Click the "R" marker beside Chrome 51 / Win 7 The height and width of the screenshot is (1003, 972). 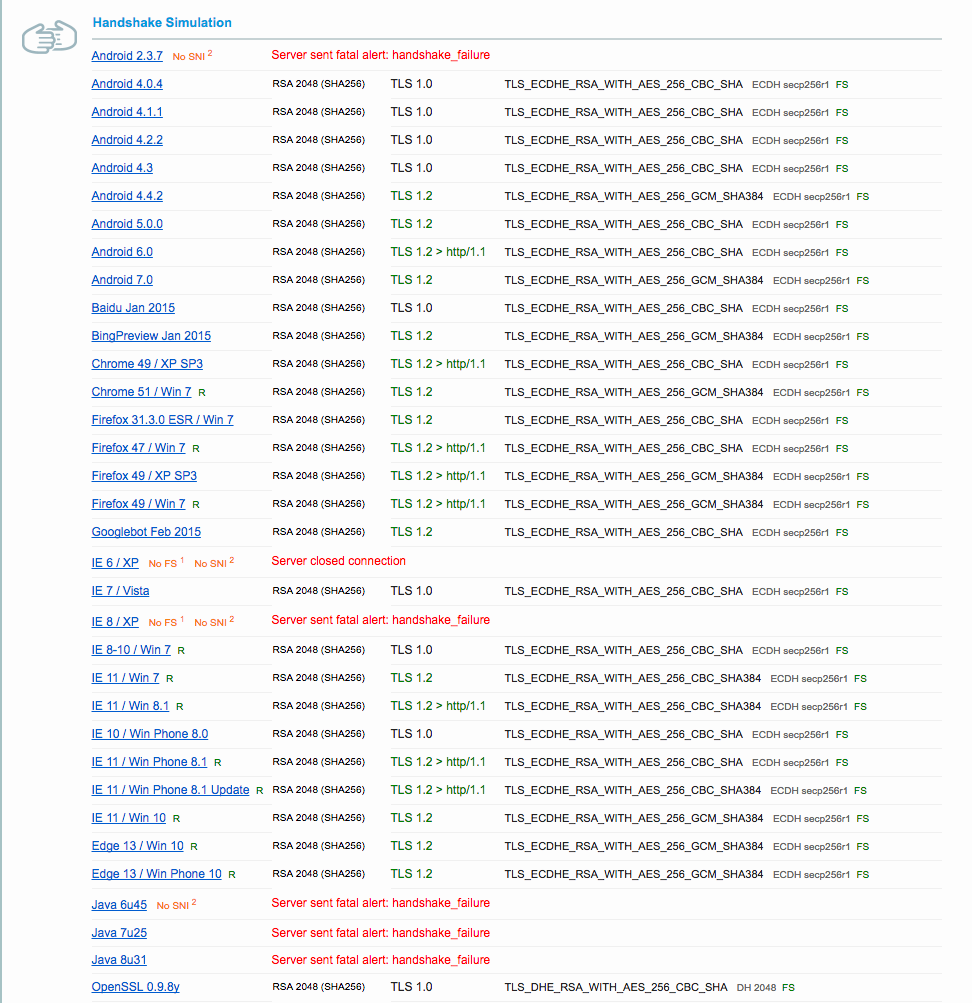coord(202,393)
